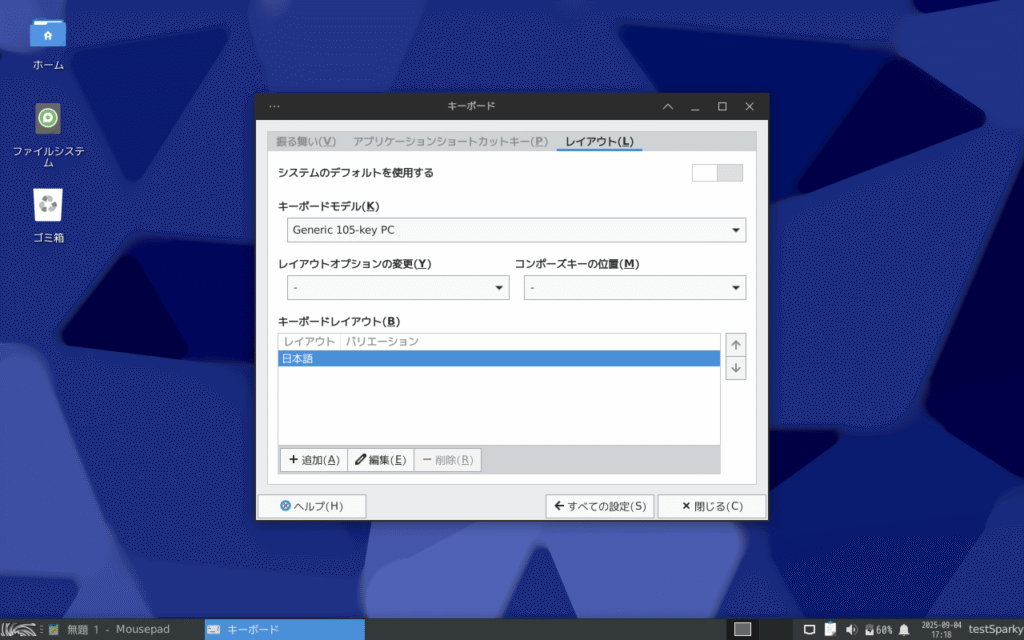Click the 追加 button to add layout

313,460
